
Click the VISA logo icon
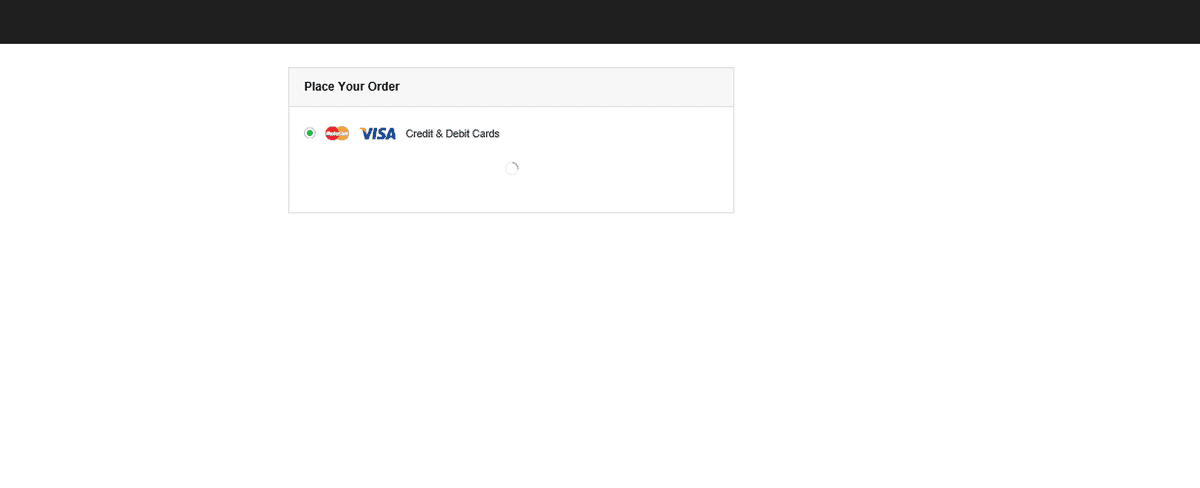pos(378,133)
